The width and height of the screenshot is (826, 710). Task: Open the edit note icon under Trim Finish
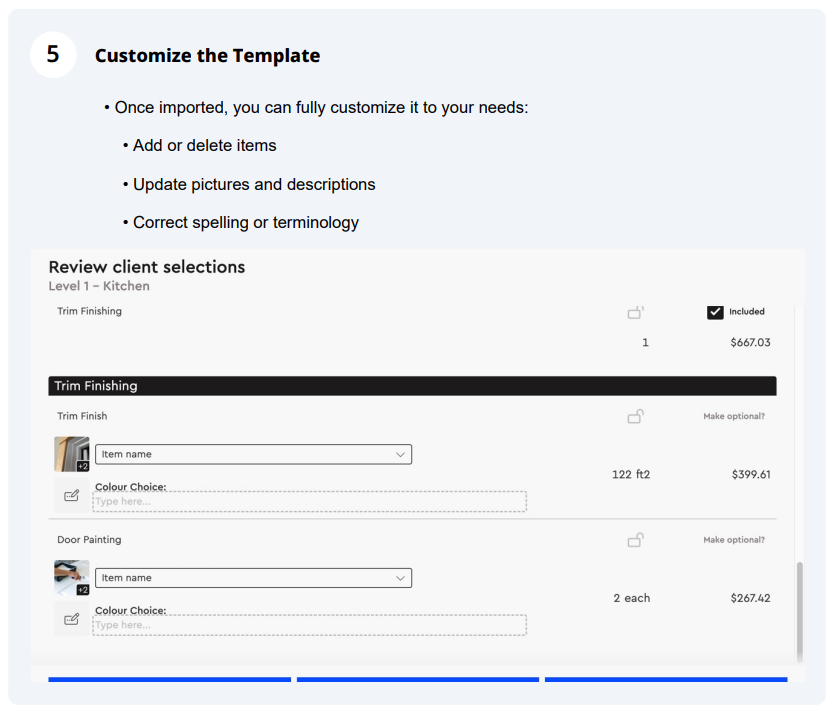pos(72,496)
